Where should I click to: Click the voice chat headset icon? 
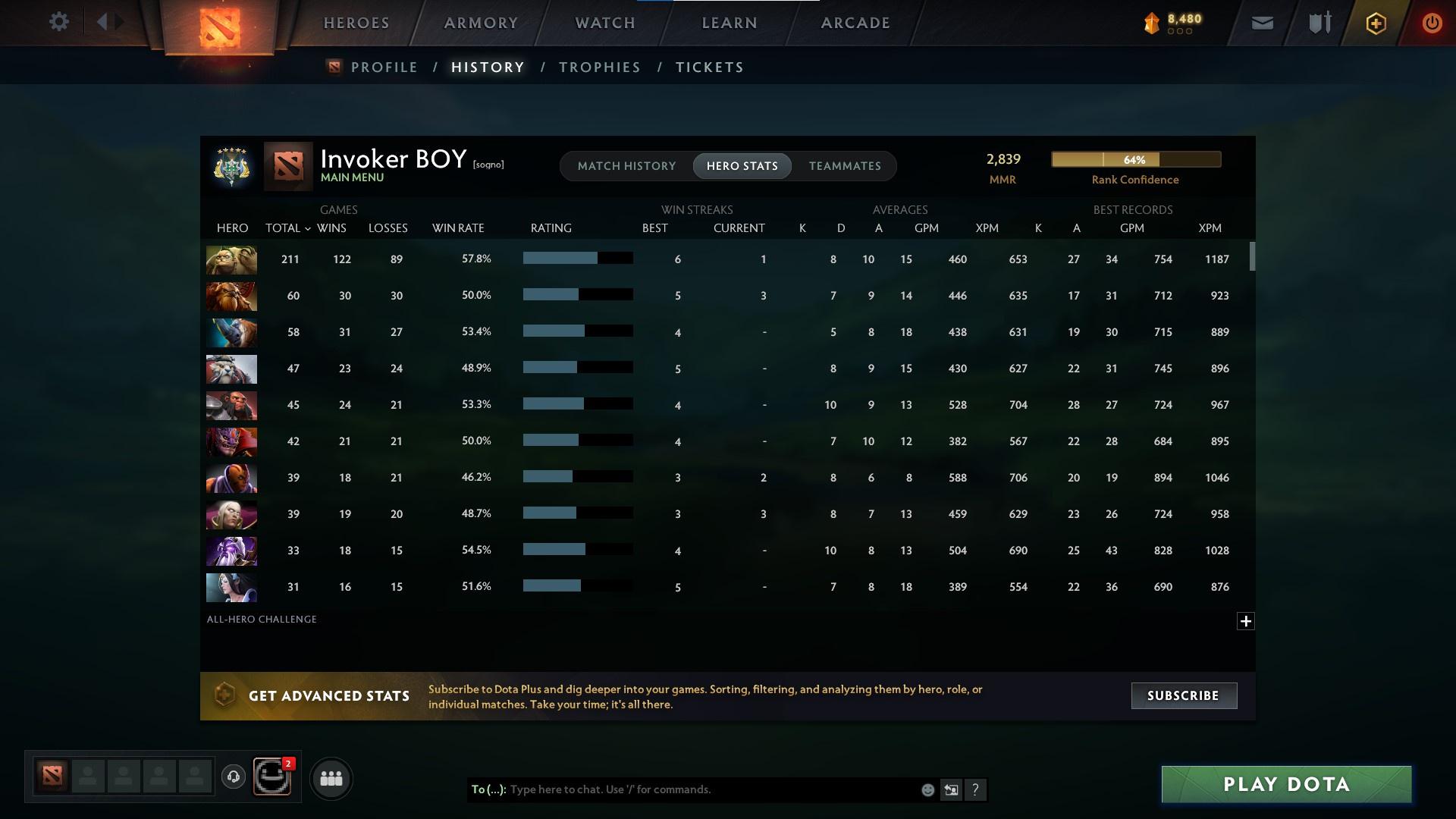click(234, 778)
